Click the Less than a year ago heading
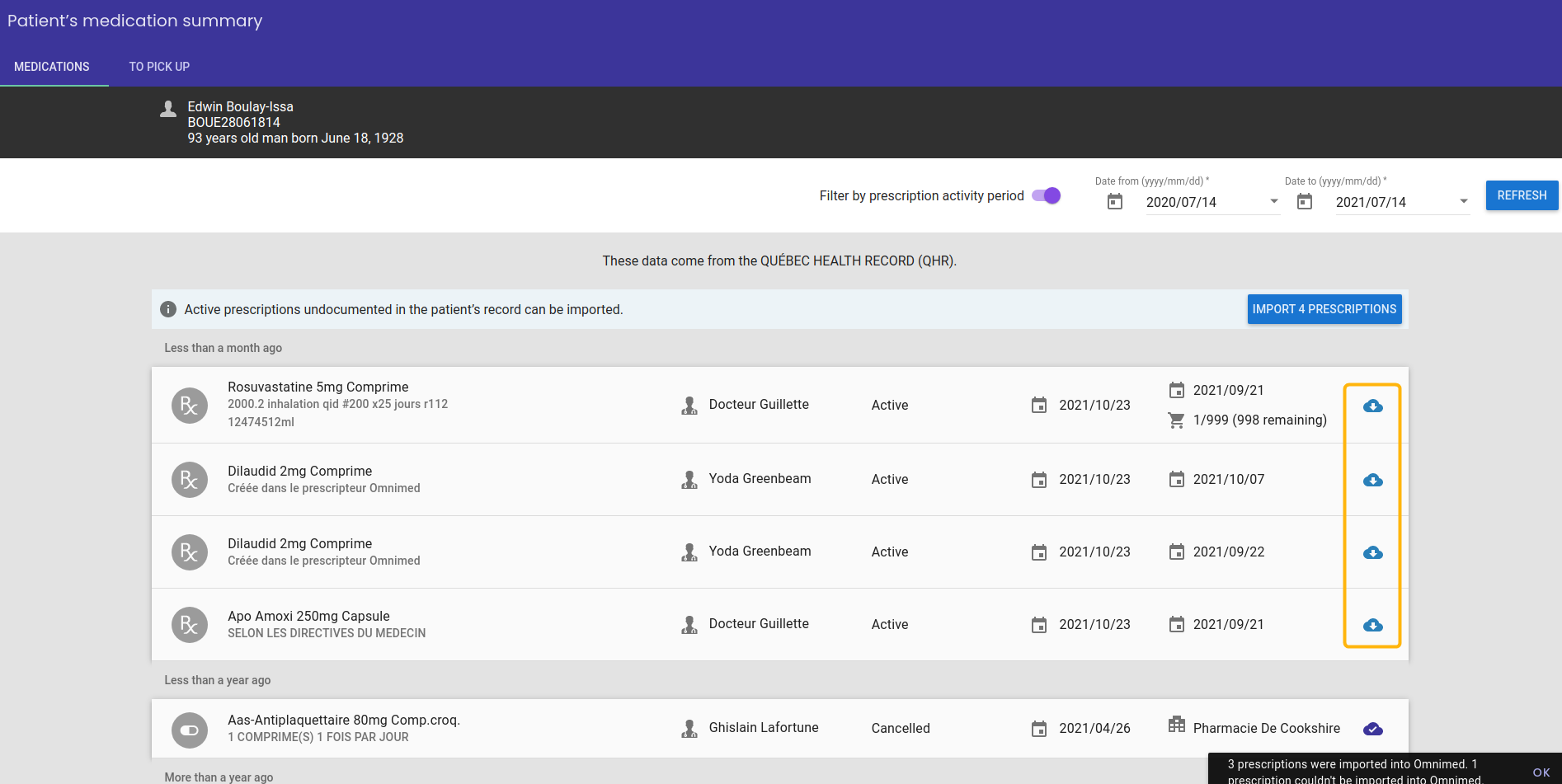Viewport: 1562px width, 784px height. click(x=218, y=680)
